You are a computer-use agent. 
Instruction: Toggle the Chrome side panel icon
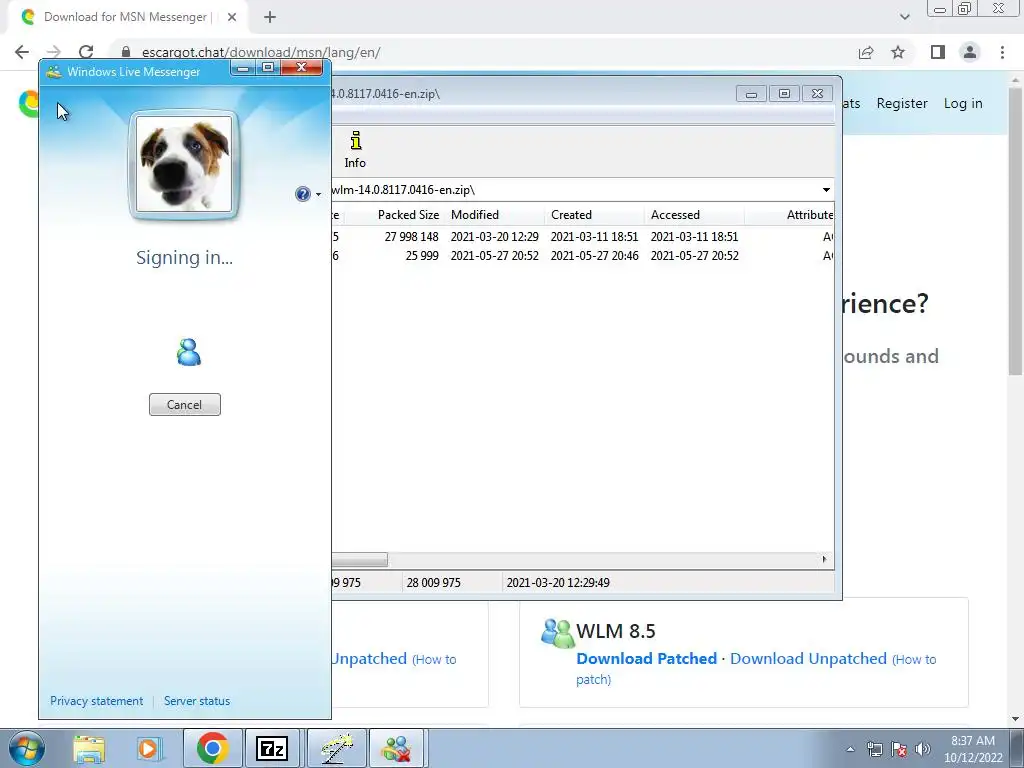tap(938, 52)
